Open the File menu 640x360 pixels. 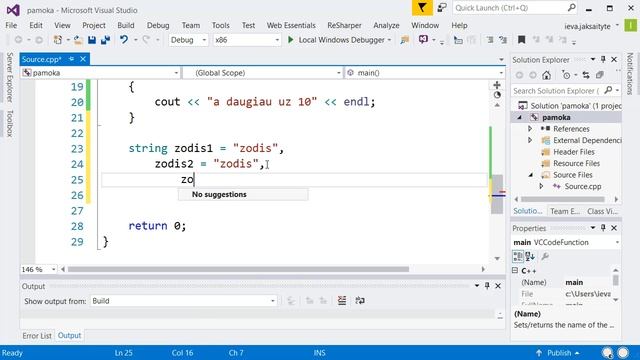point(11,25)
